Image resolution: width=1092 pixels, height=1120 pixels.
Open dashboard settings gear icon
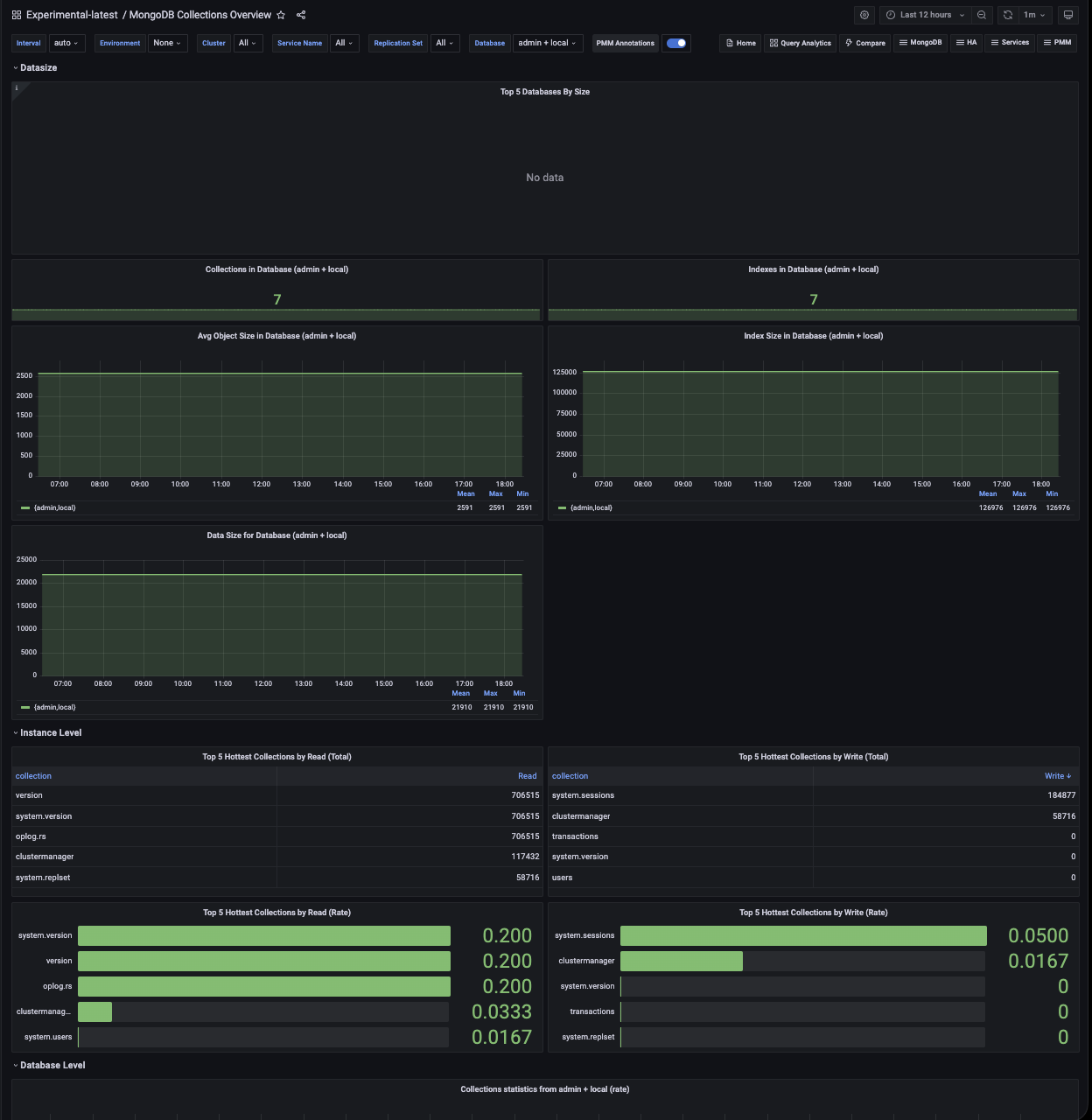pyautogui.click(x=864, y=15)
